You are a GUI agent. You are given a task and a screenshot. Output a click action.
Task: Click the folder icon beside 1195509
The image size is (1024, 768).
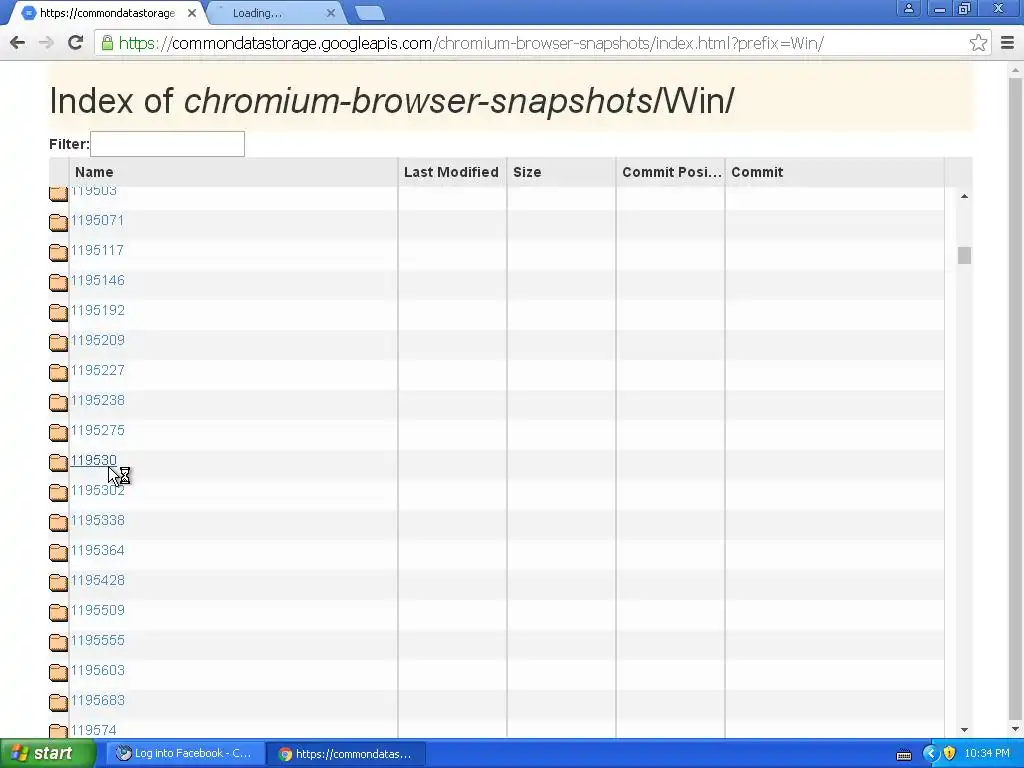[58, 613]
